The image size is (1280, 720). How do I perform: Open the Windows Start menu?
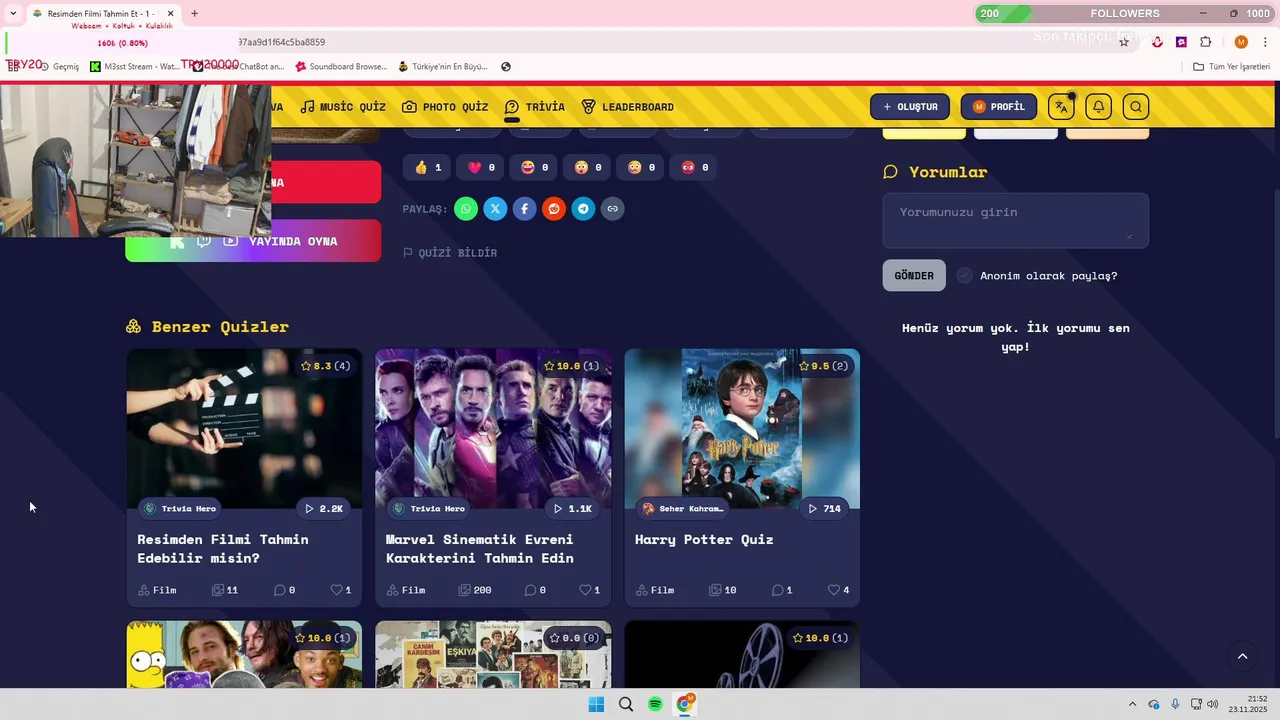click(596, 704)
